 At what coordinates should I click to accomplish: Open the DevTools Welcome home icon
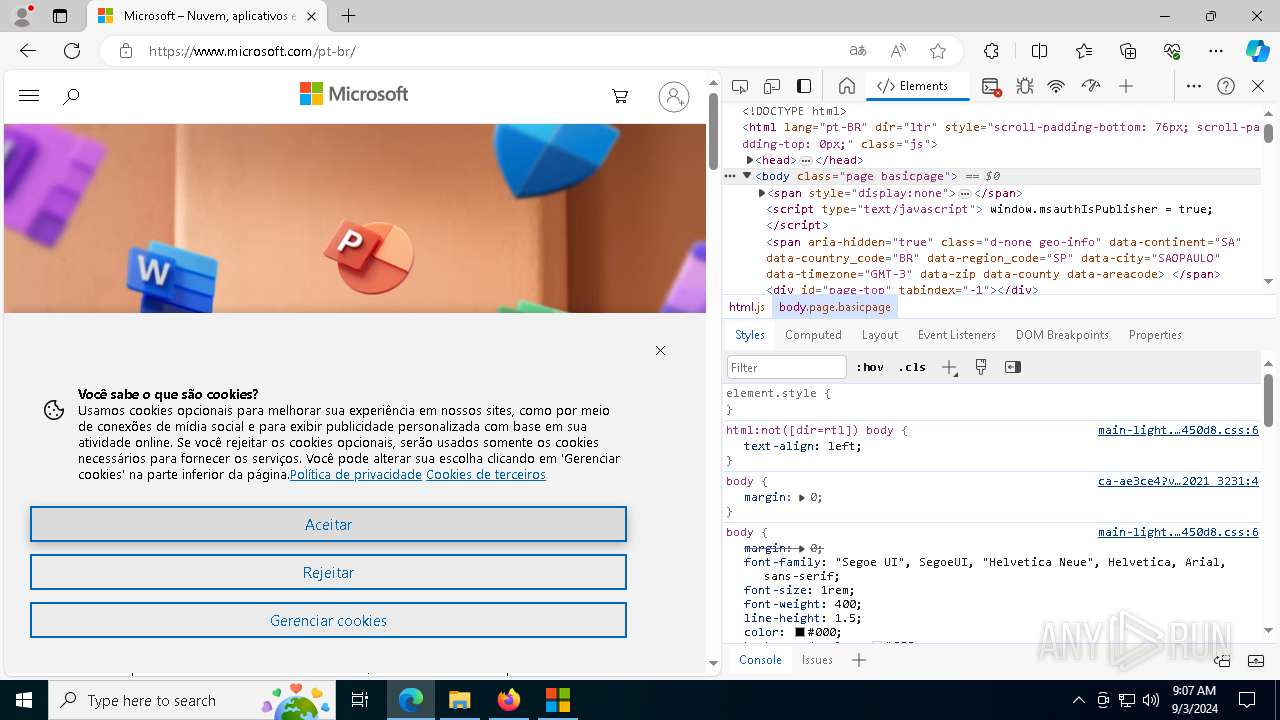coord(846,86)
